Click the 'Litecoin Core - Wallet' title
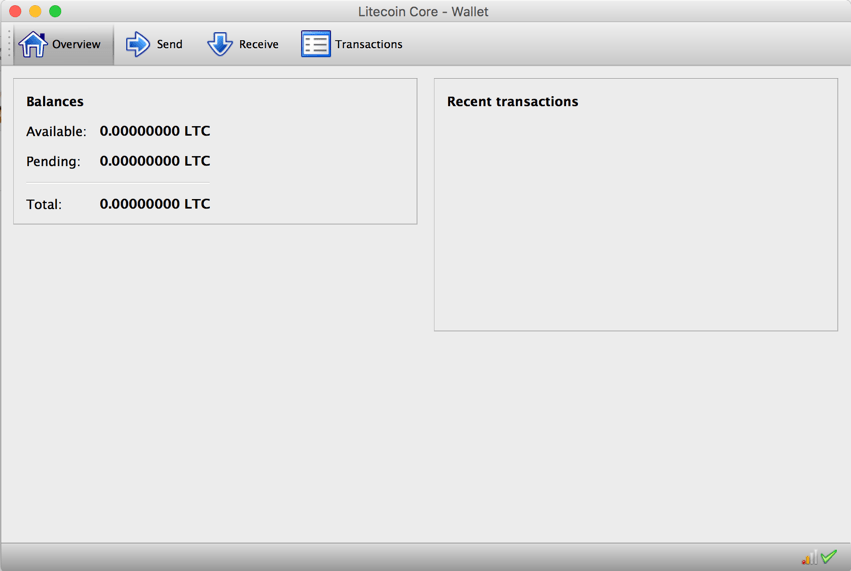This screenshot has width=851, height=571. pyautogui.click(x=423, y=12)
